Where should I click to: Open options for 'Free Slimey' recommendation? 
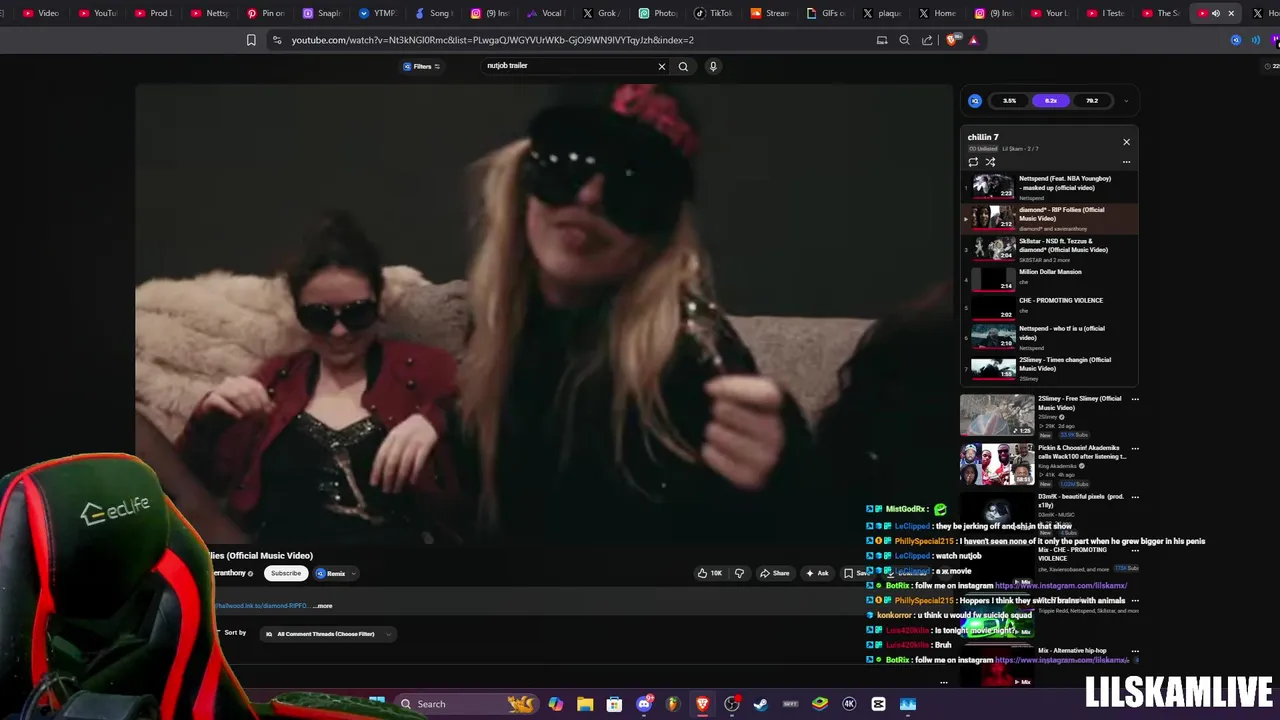click(1134, 399)
